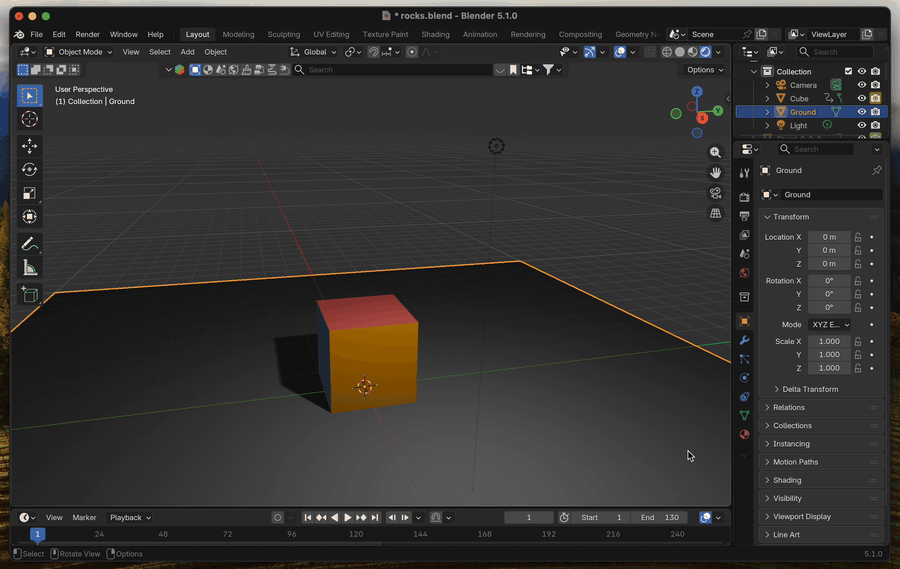
Task: Open the View Layer properties tab
Action: point(744,235)
